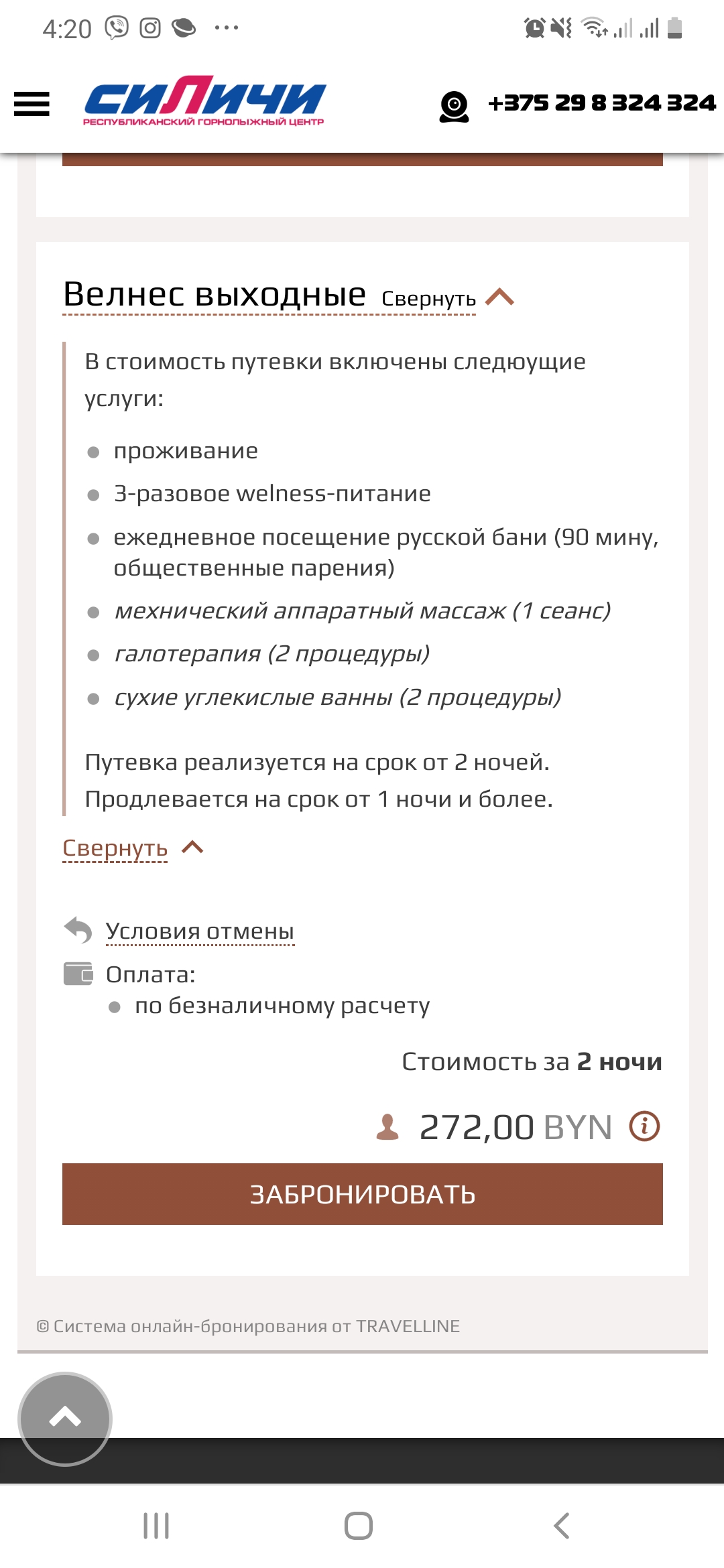Click the wallet payment icon
Screen dimensions: 724x1568
tap(78, 974)
